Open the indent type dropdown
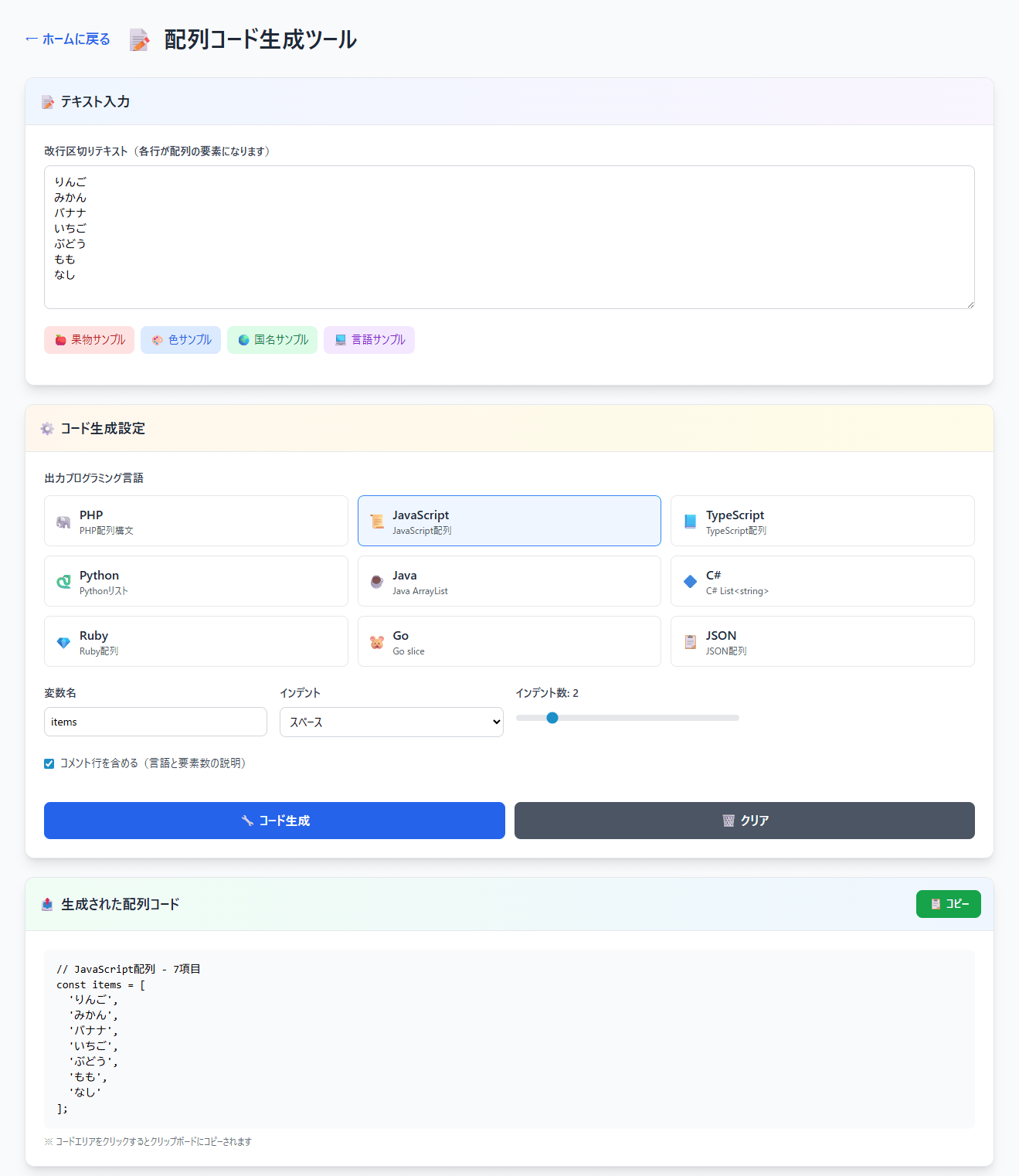Viewport: 1019px width, 1176px height. pos(391,722)
